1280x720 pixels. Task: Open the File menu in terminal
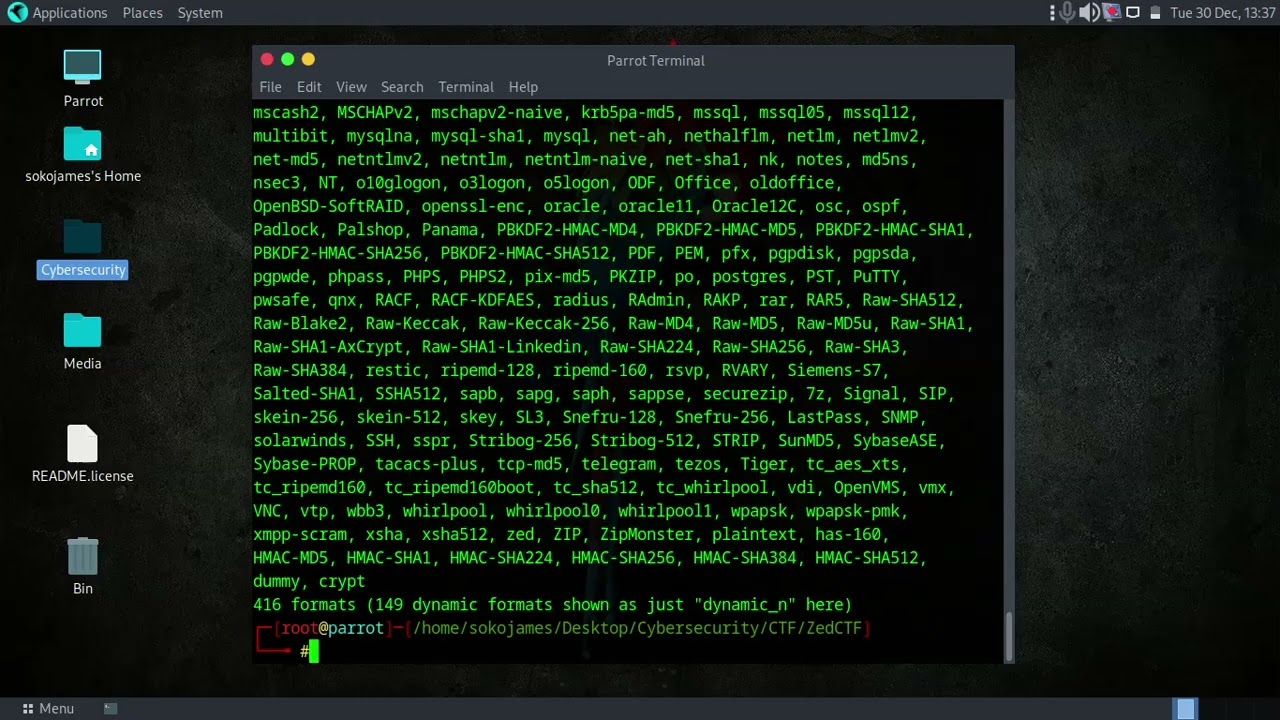[270, 87]
